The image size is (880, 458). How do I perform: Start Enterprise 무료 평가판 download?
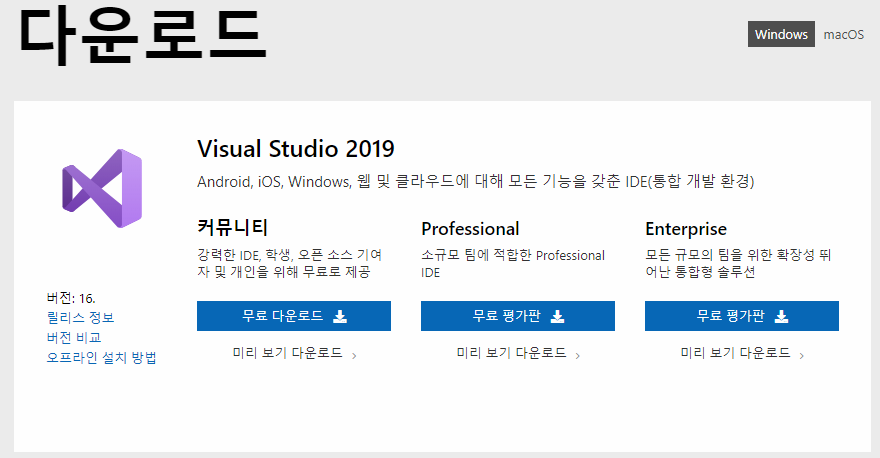[741, 316]
